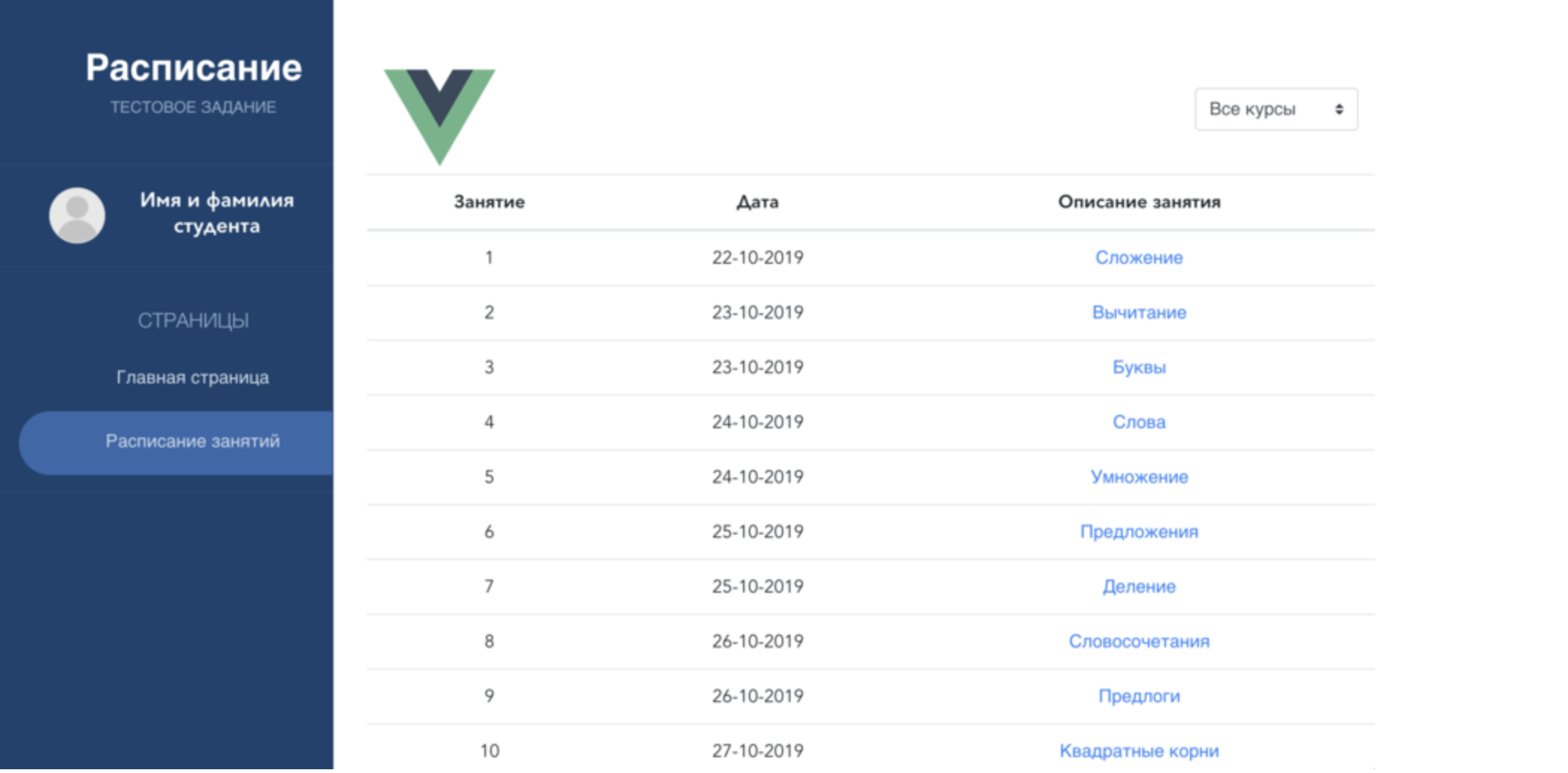Click the Предлоги lesson link
Viewport: 1568px width, 773px height.
pyautogui.click(x=1139, y=696)
